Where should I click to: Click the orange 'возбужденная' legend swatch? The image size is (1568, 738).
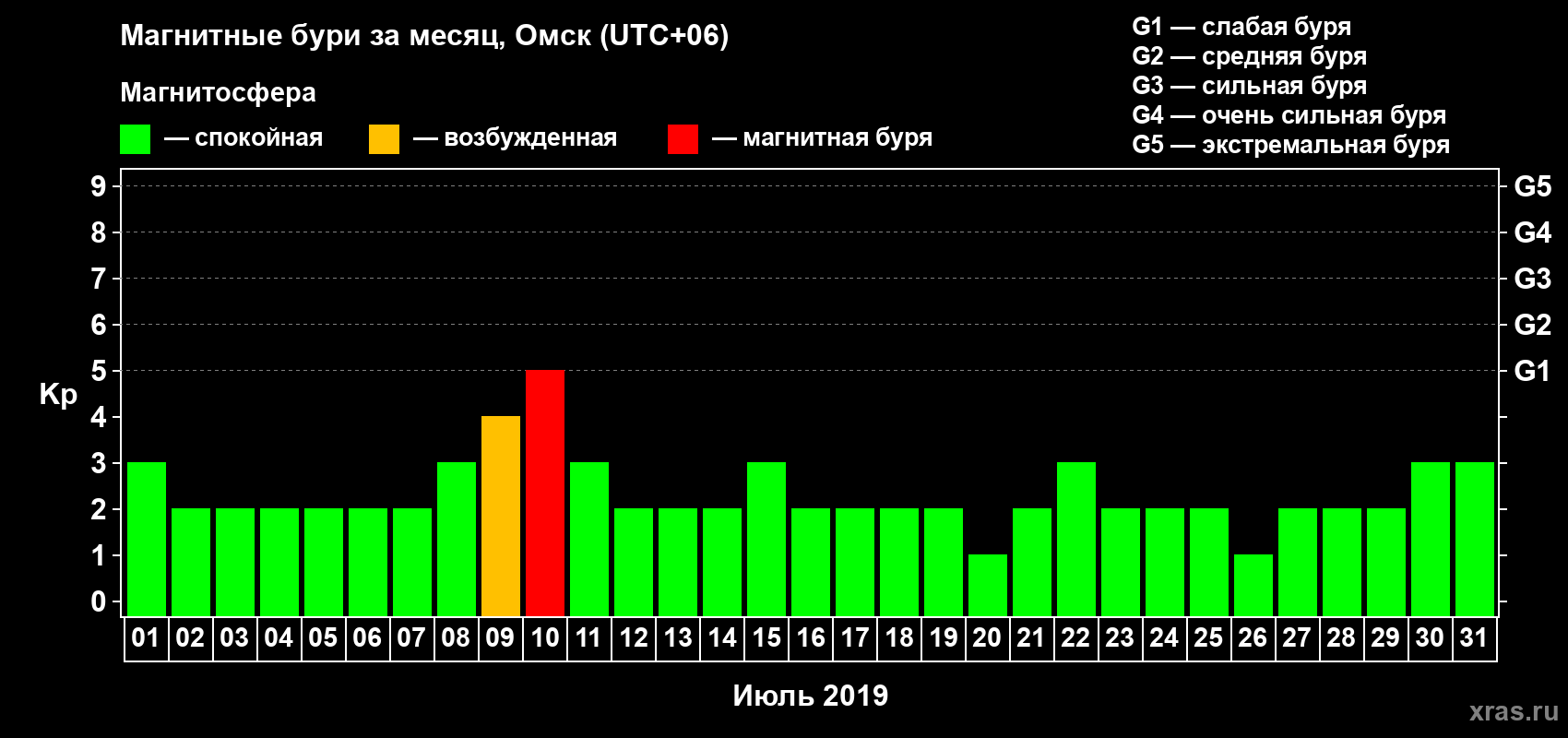pos(384,139)
